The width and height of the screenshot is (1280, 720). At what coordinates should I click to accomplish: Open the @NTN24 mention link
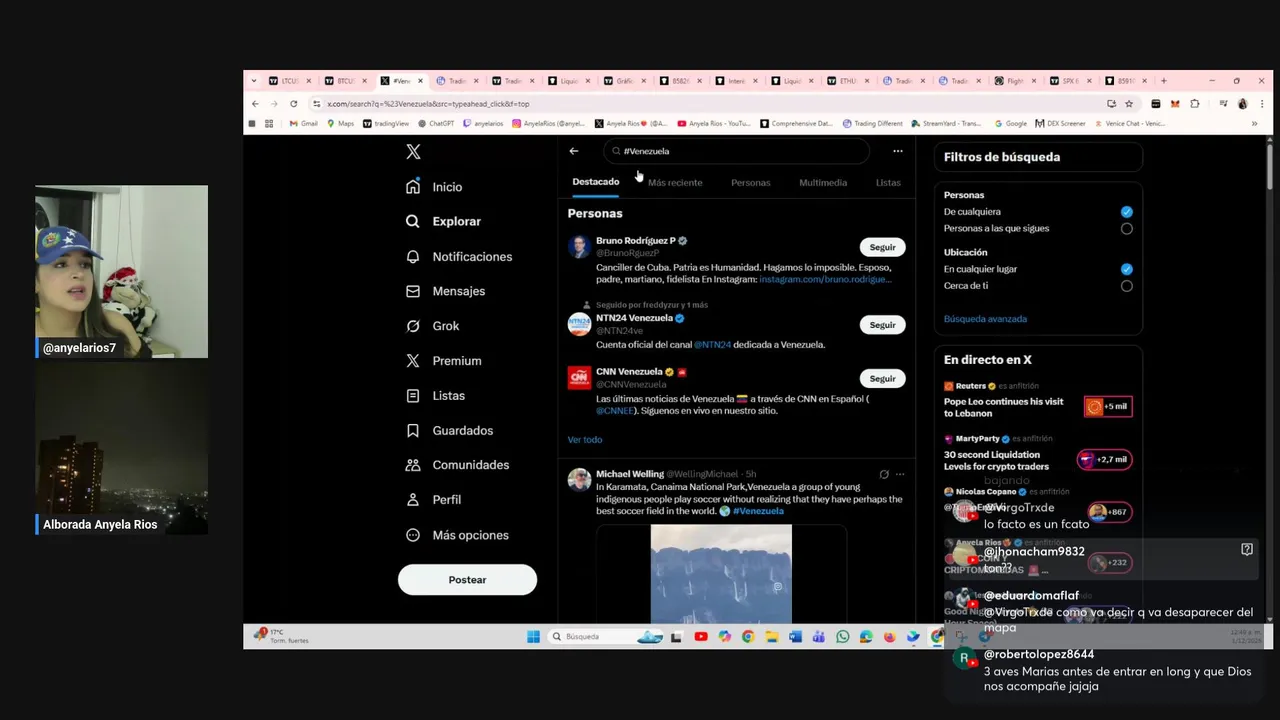[x=712, y=345]
